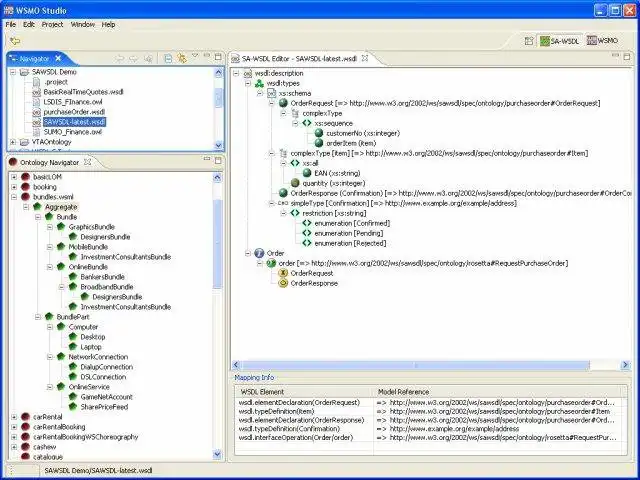This screenshot has height=480, width=640.
Task: Click the carRentalBookingWSChoreography ontology icon
Action: point(25,437)
